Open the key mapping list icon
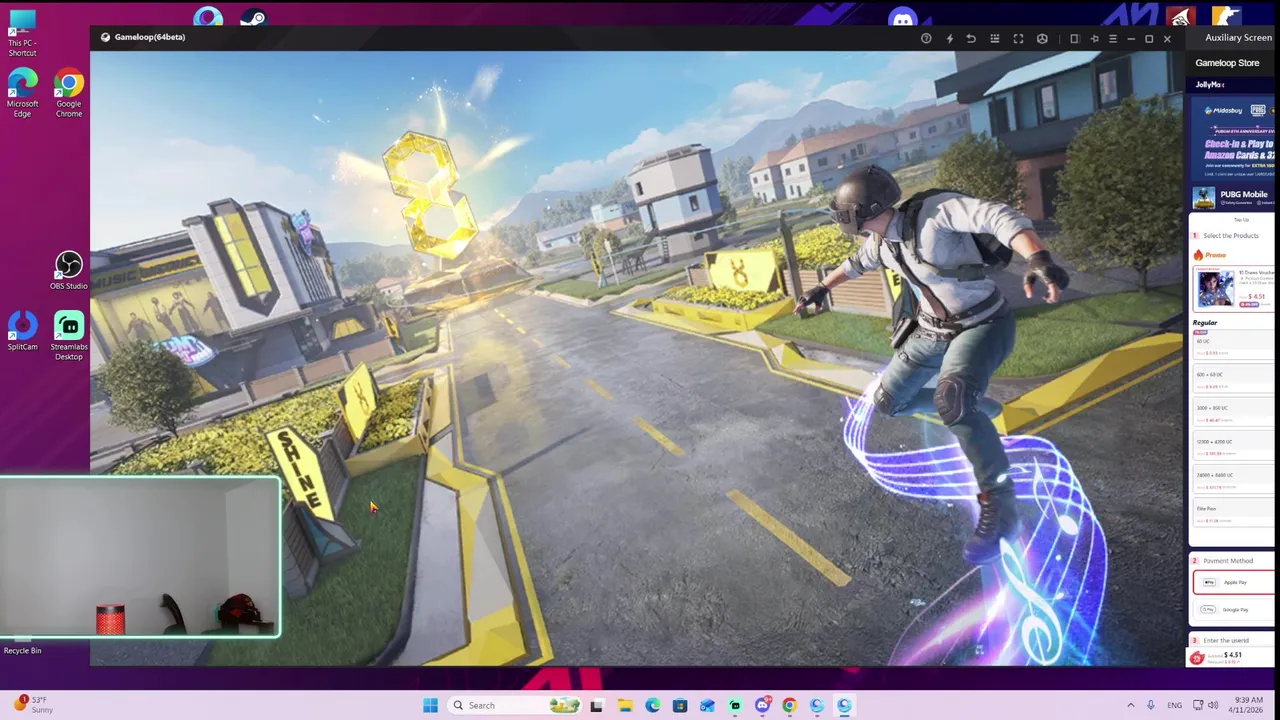 (994, 39)
